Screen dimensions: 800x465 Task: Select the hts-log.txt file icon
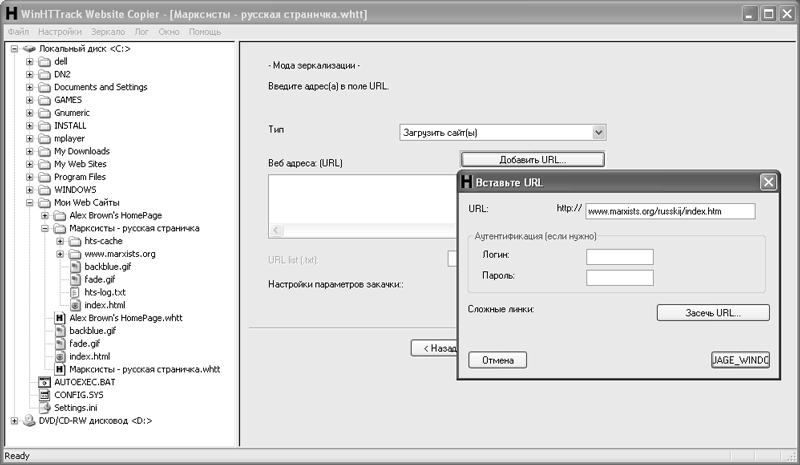tap(75, 292)
